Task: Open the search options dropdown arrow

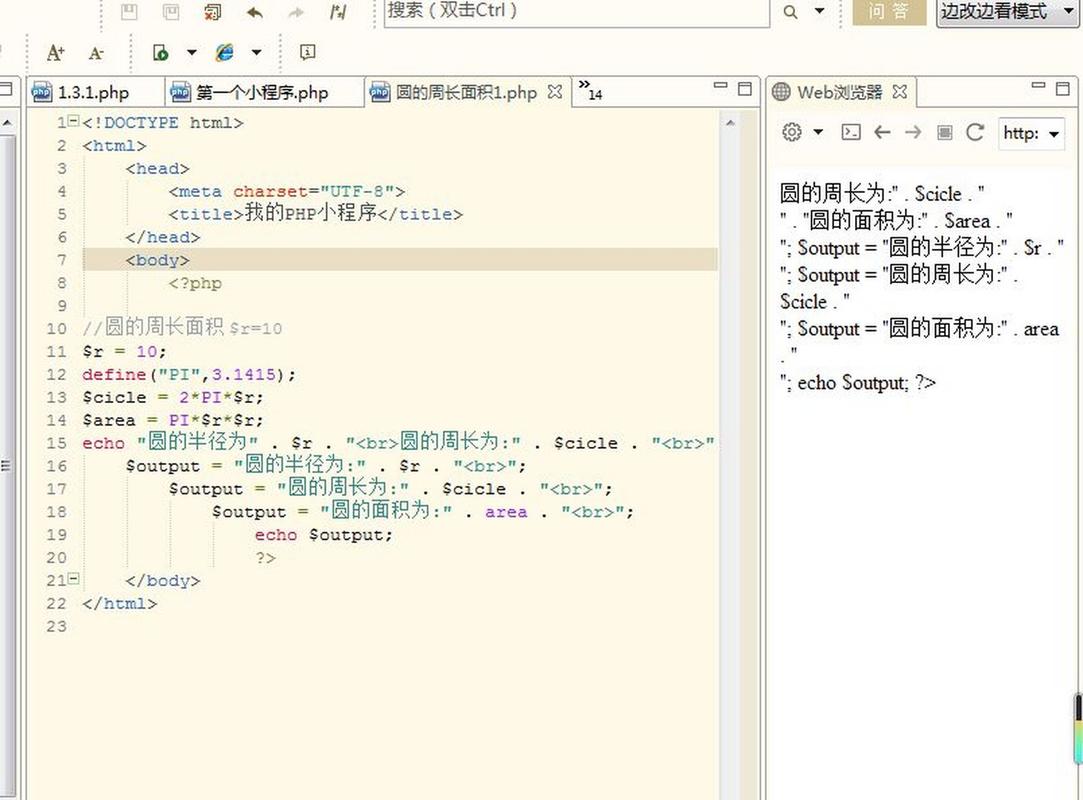Action: pyautogui.click(x=819, y=11)
